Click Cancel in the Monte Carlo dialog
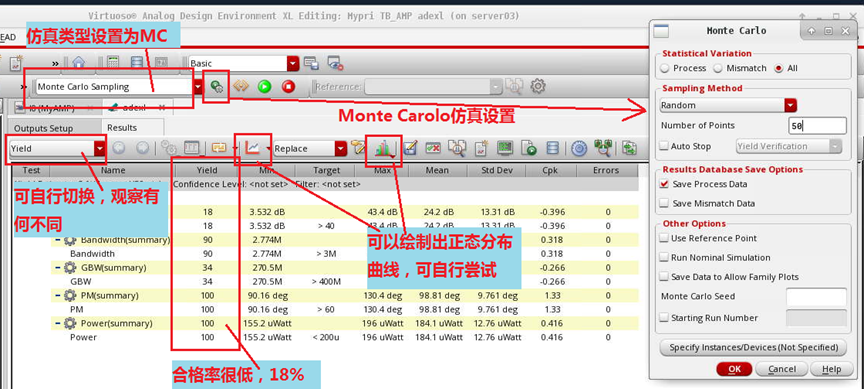The height and width of the screenshot is (389, 864). pyautogui.click(x=781, y=369)
